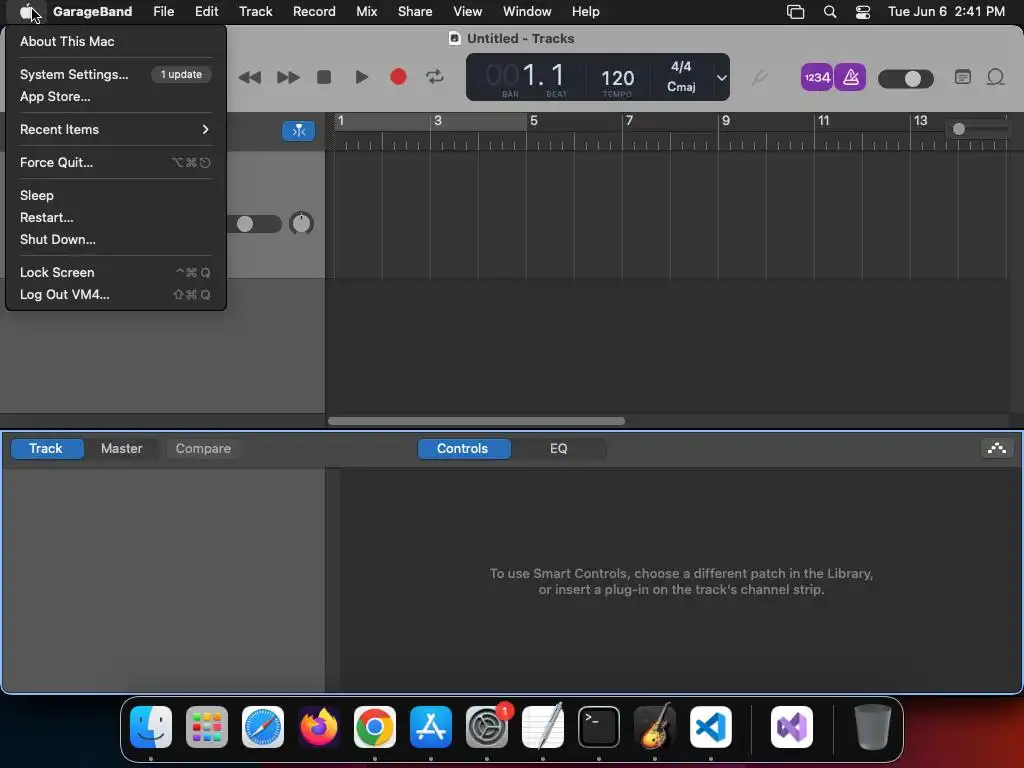Open Terminal from the Dock
The height and width of the screenshot is (768, 1024).
coord(599,727)
